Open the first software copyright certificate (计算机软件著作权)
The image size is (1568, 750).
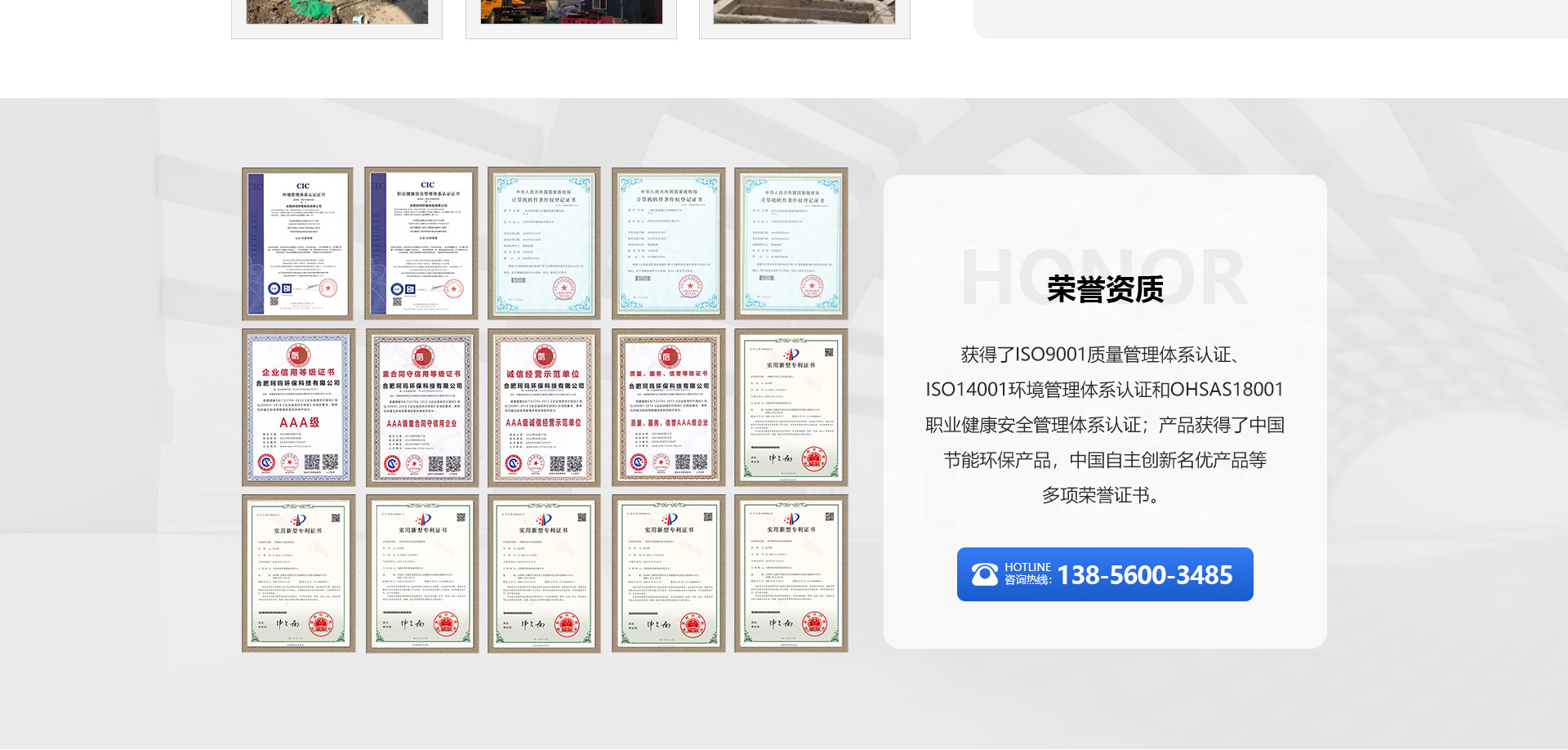(544, 243)
